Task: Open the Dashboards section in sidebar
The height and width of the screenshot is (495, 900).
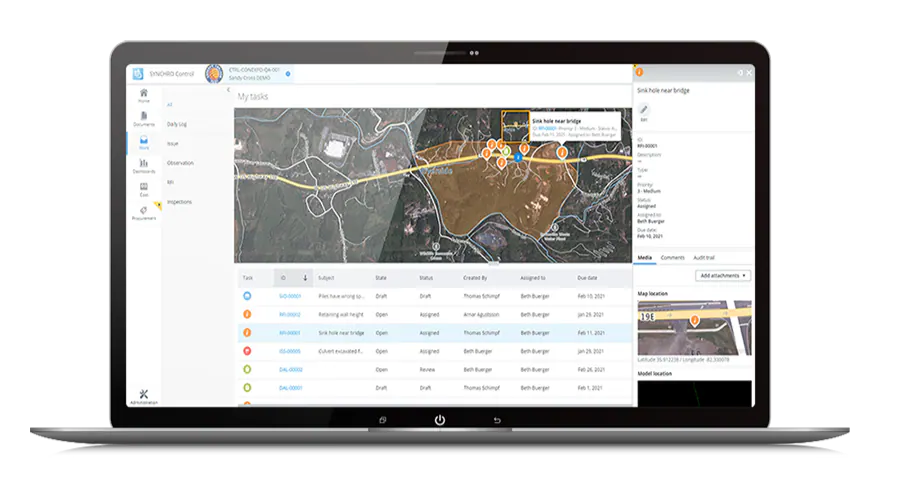Action: tap(143, 166)
